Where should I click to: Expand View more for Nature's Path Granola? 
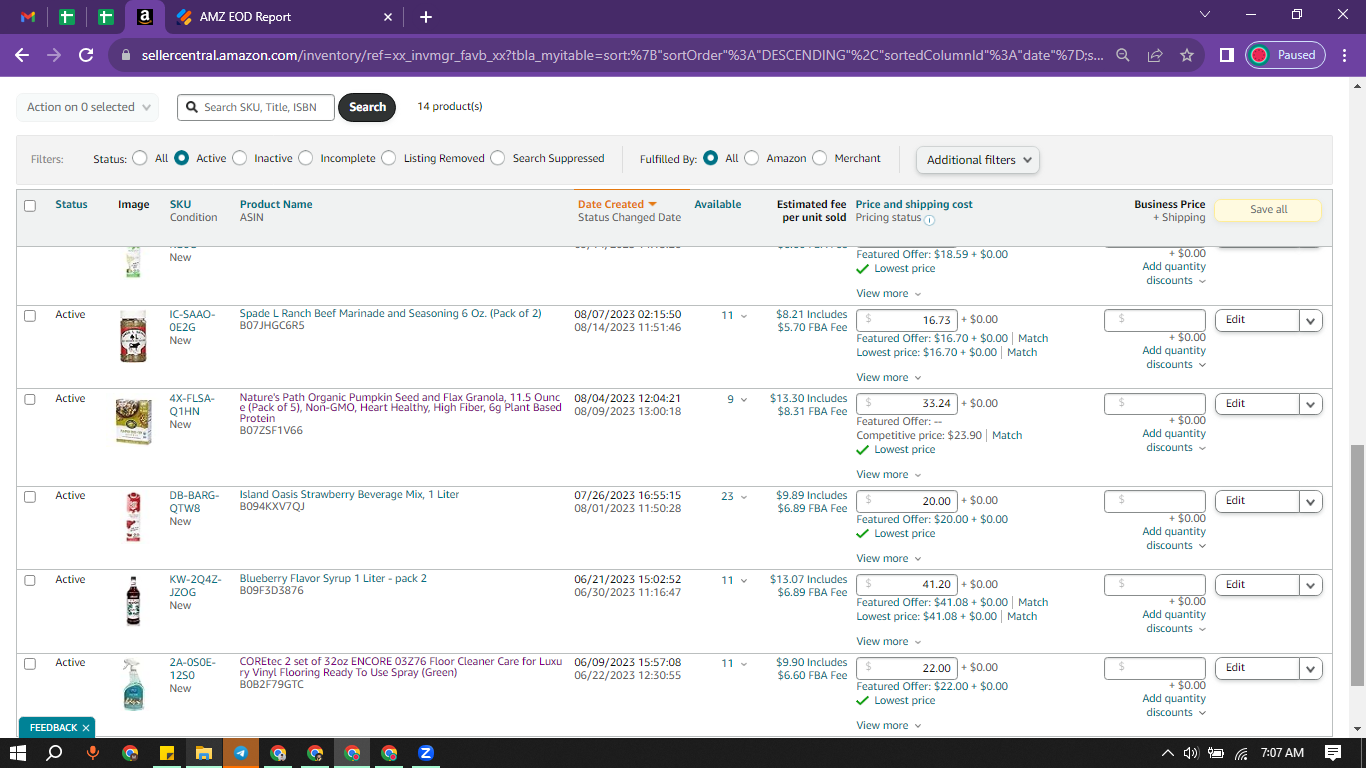888,475
